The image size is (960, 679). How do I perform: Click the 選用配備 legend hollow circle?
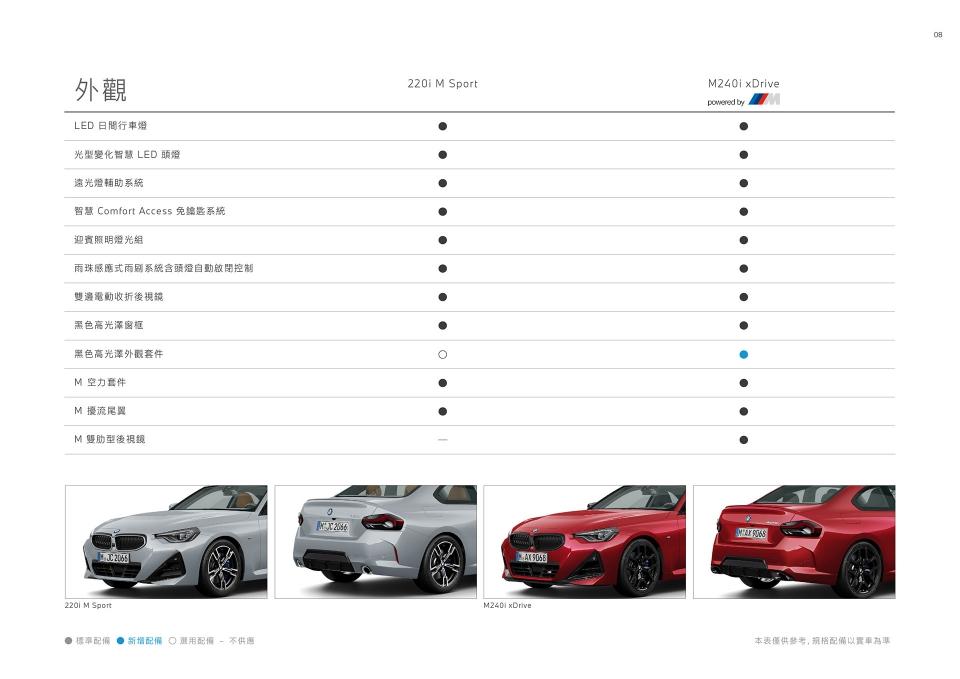pos(172,641)
